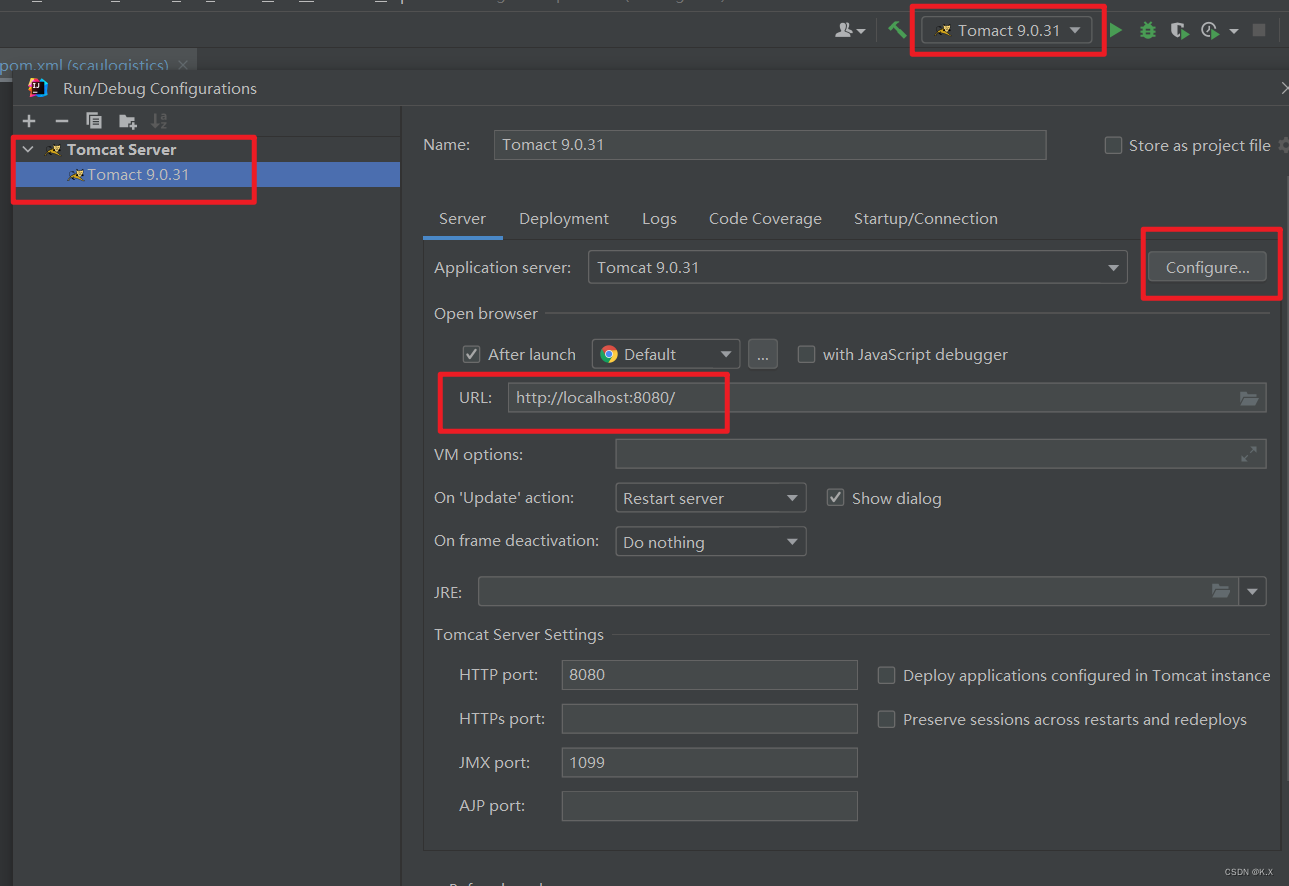
Task: Toggle the Show dialog checkbox
Action: 836,498
